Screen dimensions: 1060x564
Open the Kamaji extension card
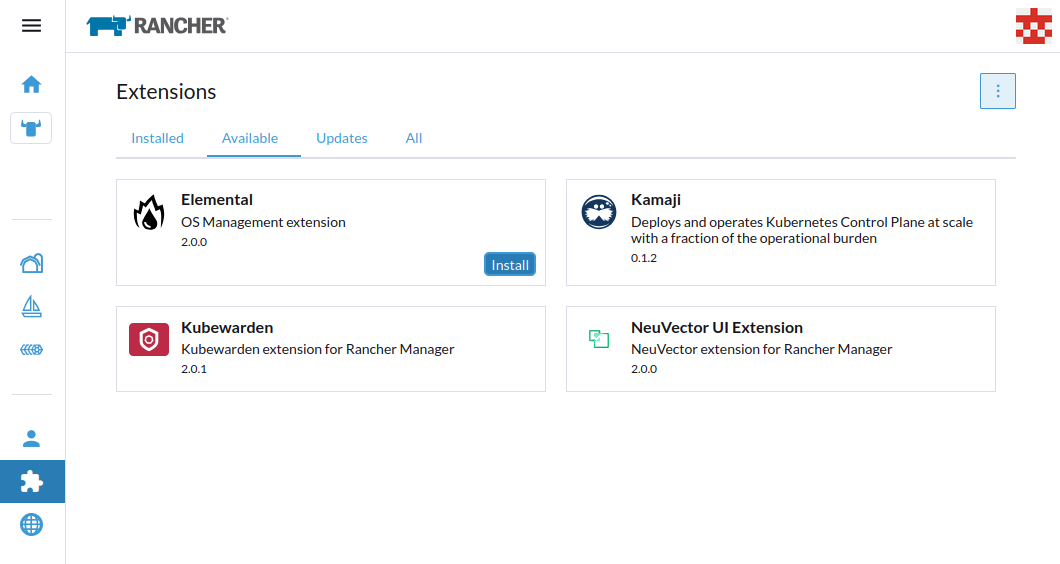click(780, 232)
